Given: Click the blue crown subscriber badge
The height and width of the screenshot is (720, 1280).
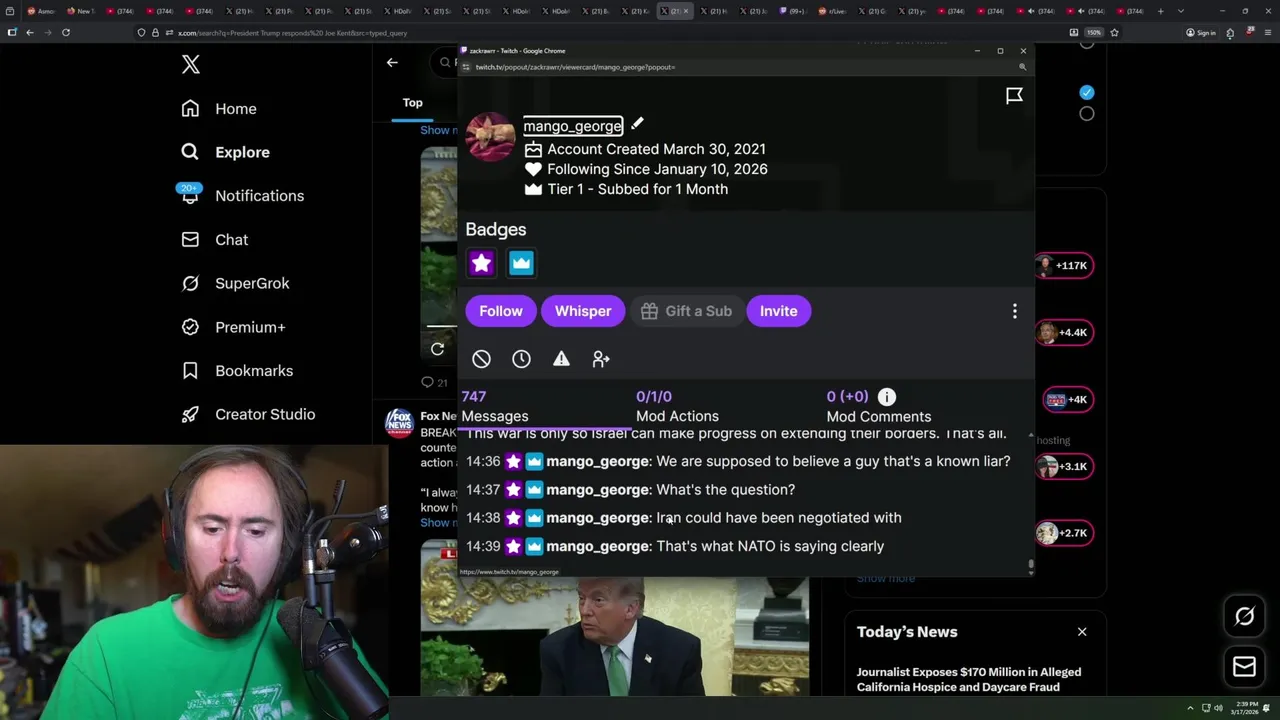Looking at the screenshot, I should 521,263.
